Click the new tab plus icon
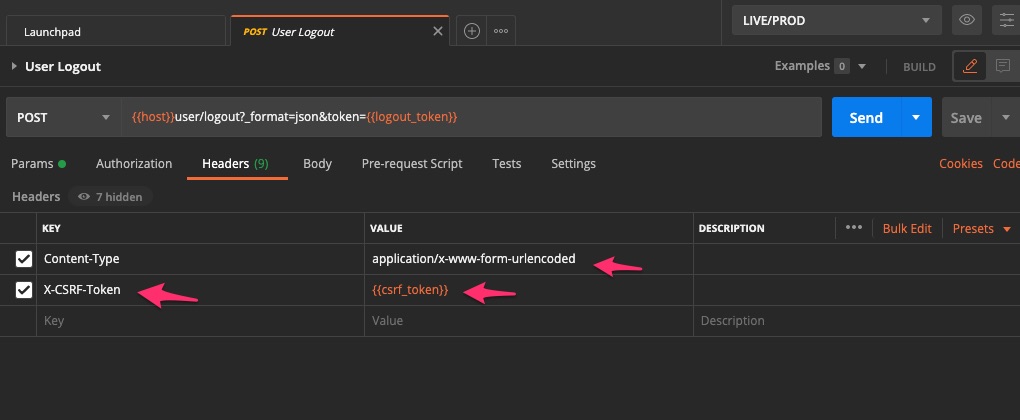This screenshot has height=420, width=1020. click(x=472, y=31)
